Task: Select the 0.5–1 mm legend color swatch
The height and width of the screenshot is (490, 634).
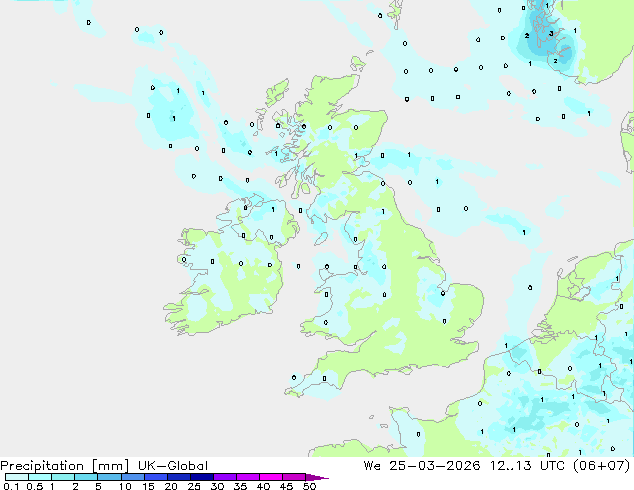Action: point(40,477)
